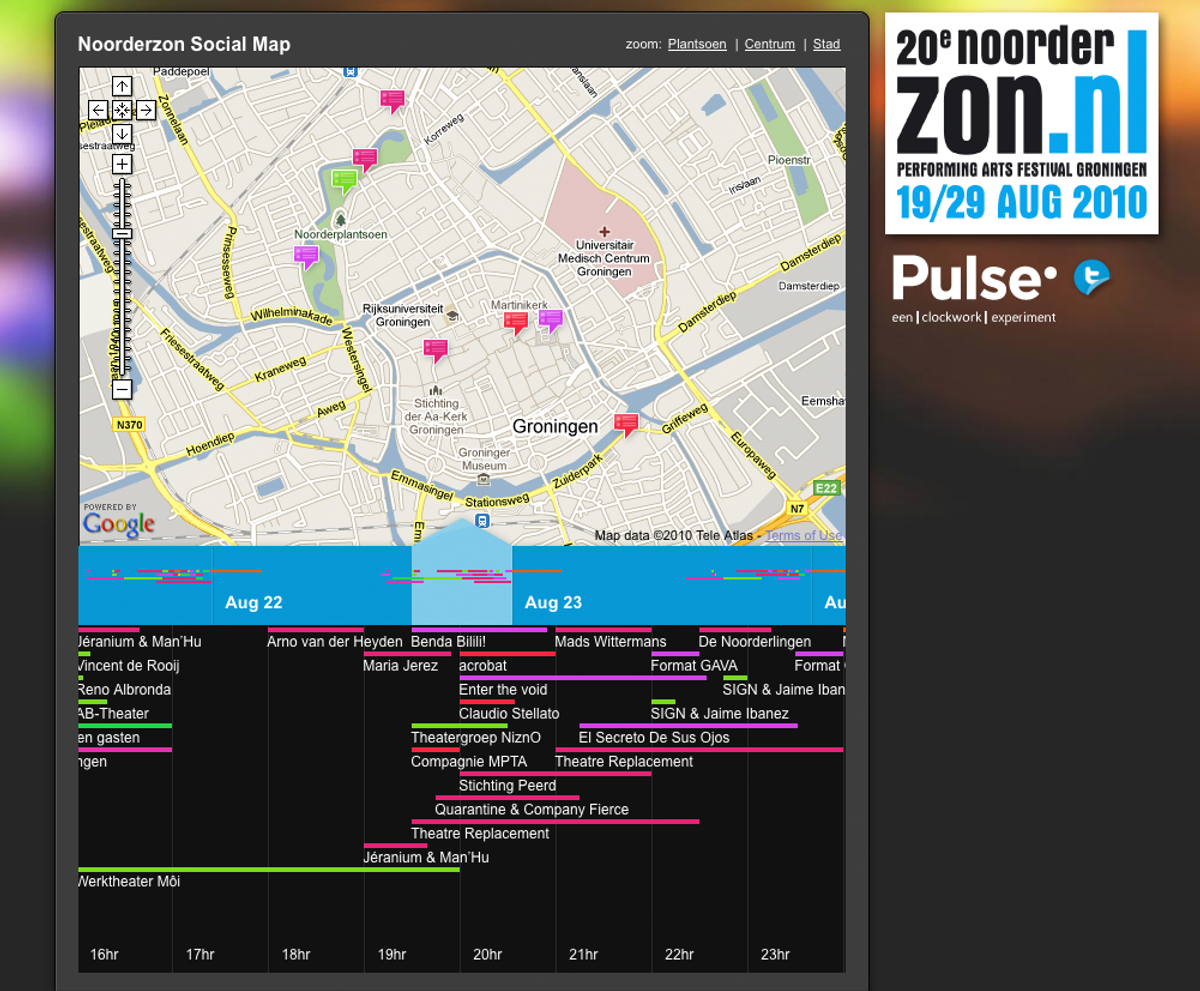
Task: Zoom out with the map minus button
Action: coord(121,389)
